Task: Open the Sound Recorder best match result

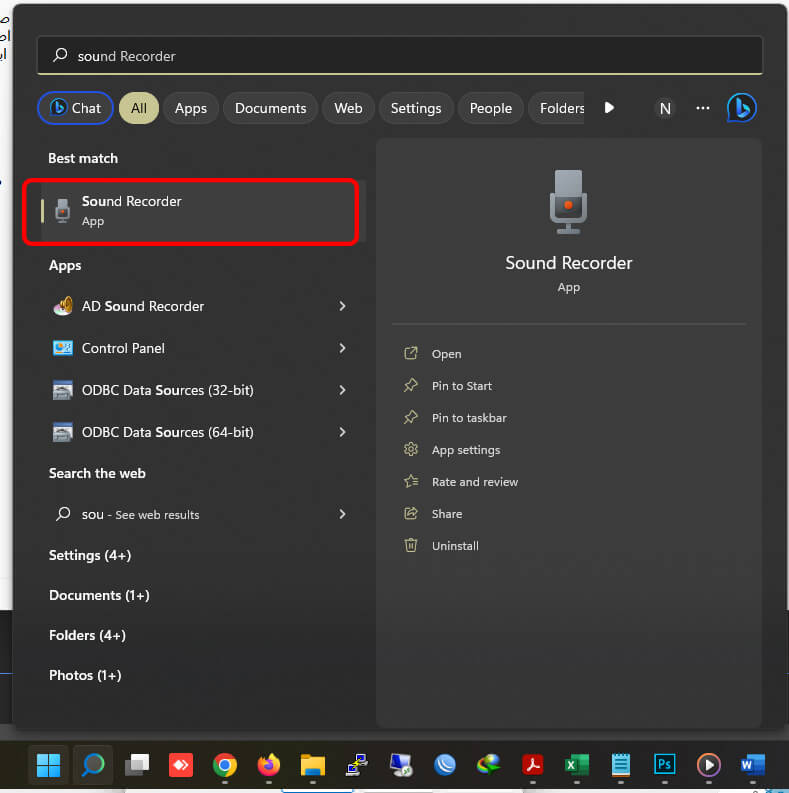Action: click(x=190, y=211)
